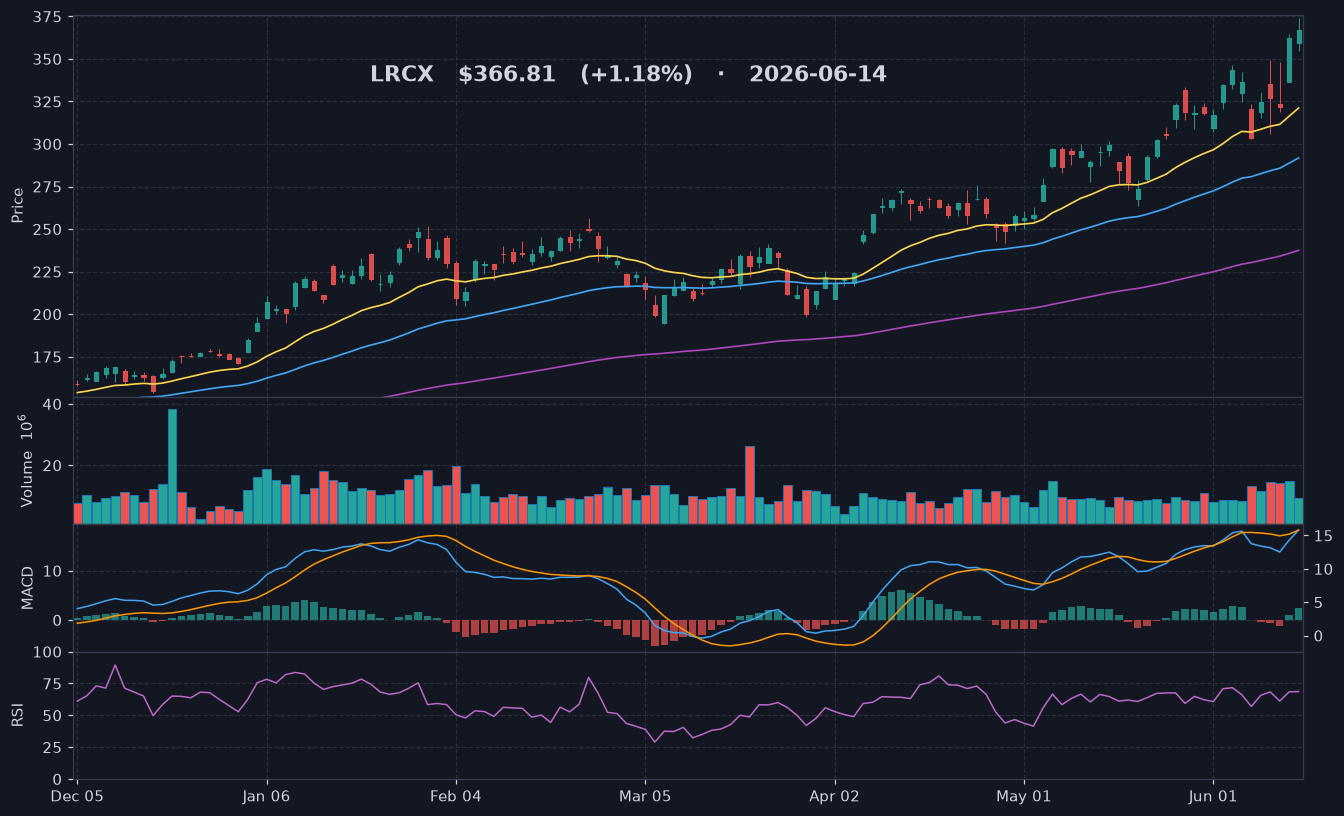Screen dimensions: 1344x816
Task: Click the Volume axis label
Action: pyautogui.click(x=26, y=460)
